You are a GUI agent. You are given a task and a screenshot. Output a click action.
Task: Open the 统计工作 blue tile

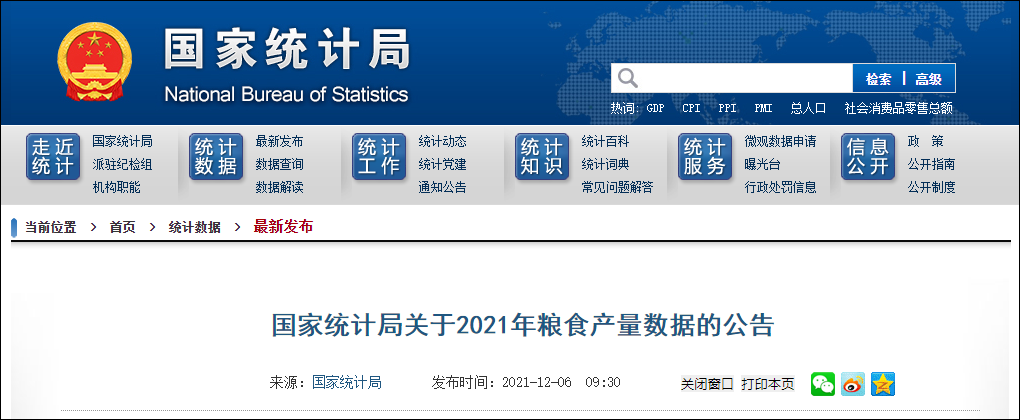pyautogui.click(x=379, y=157)
